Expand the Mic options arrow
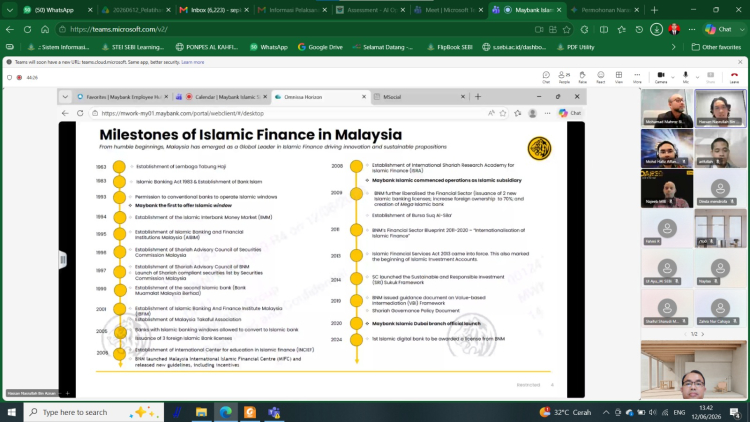 coord(697,77)
